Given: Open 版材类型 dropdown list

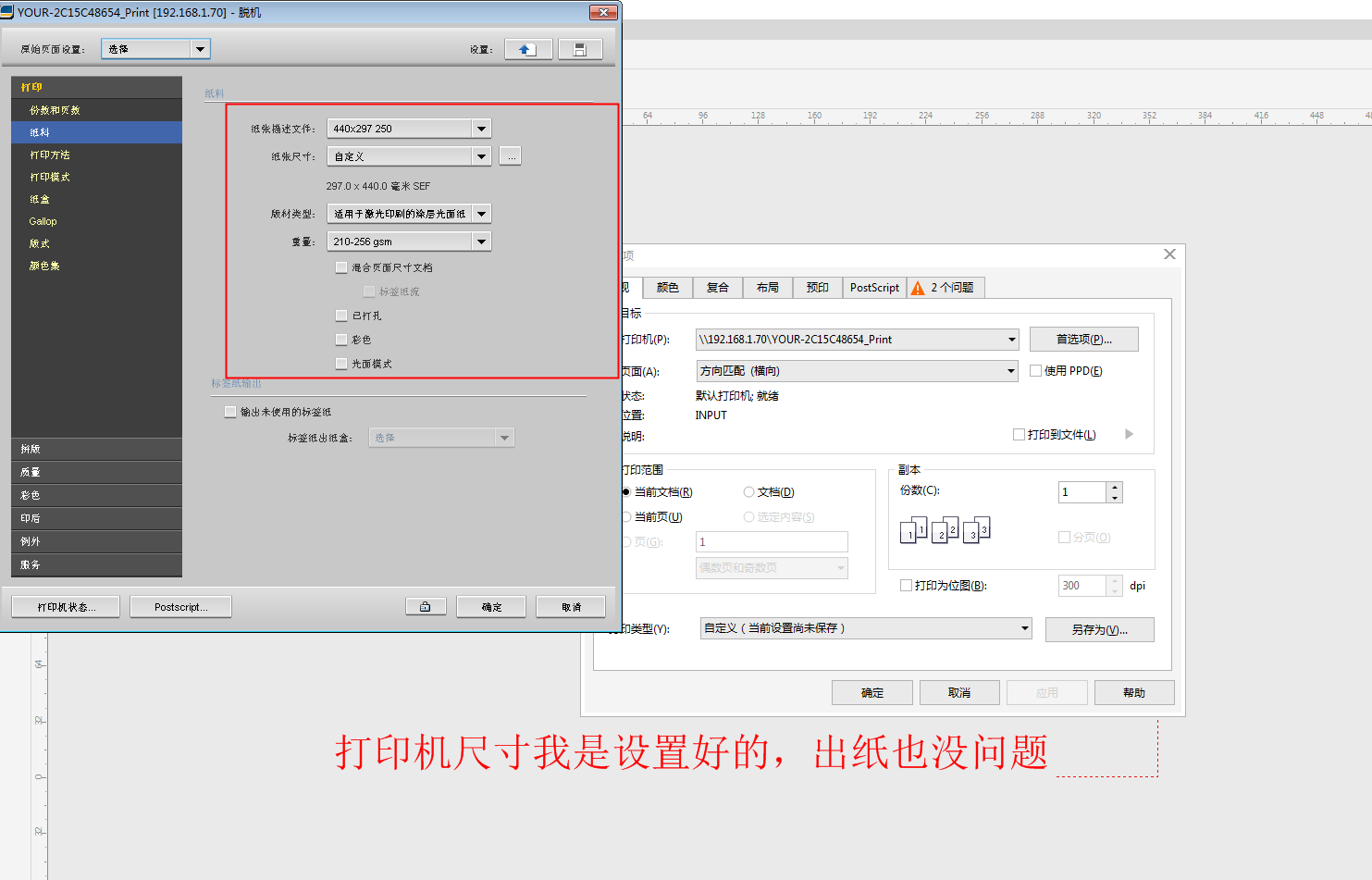Looking at the screenshot, I should click(x=409, y=214).
